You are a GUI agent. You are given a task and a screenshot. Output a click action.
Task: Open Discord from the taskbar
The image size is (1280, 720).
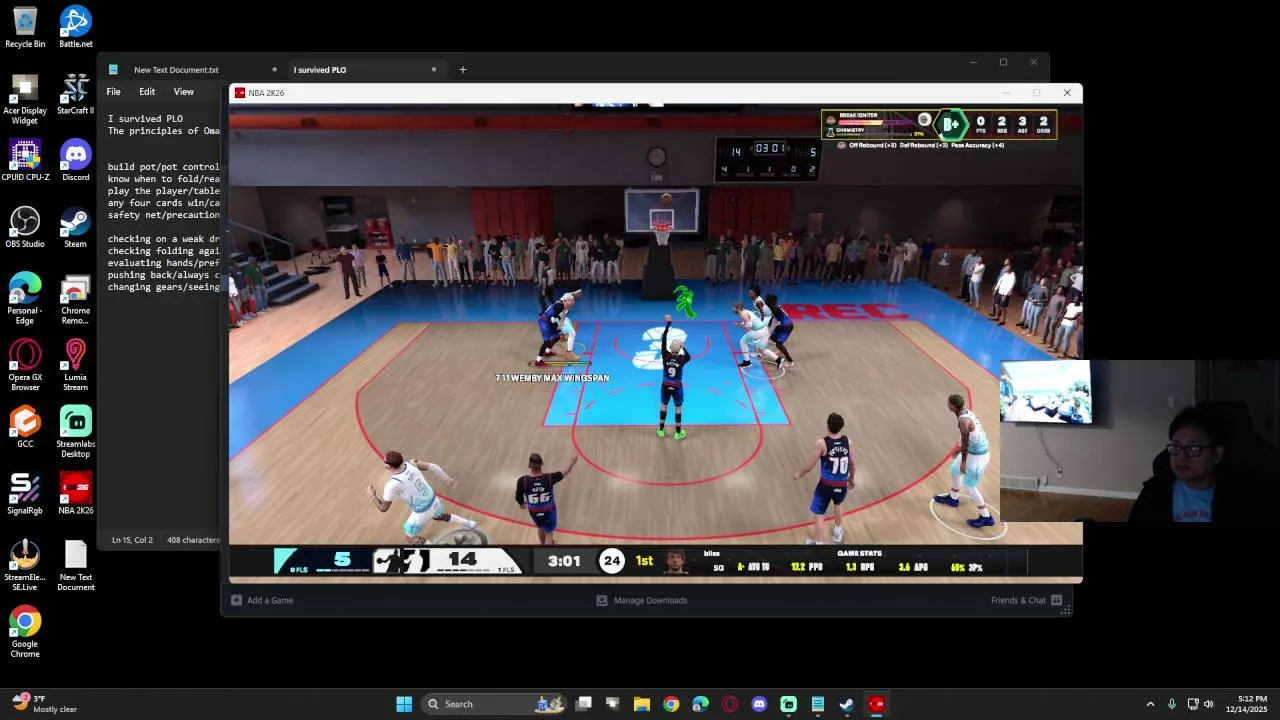coord(759,704)
